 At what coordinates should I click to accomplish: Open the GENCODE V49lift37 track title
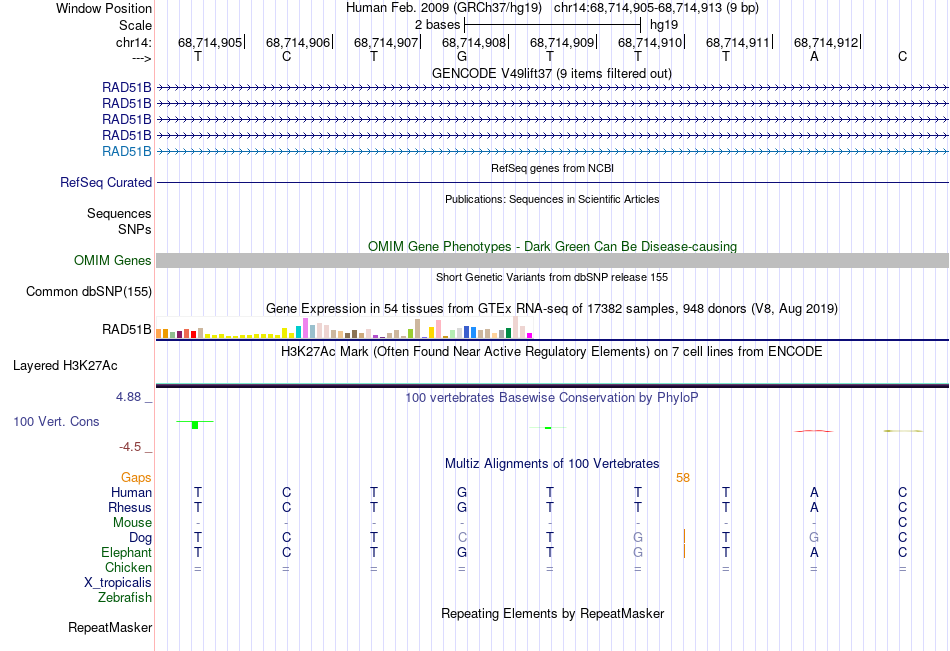pyautogui.click(x=552, y=73)
